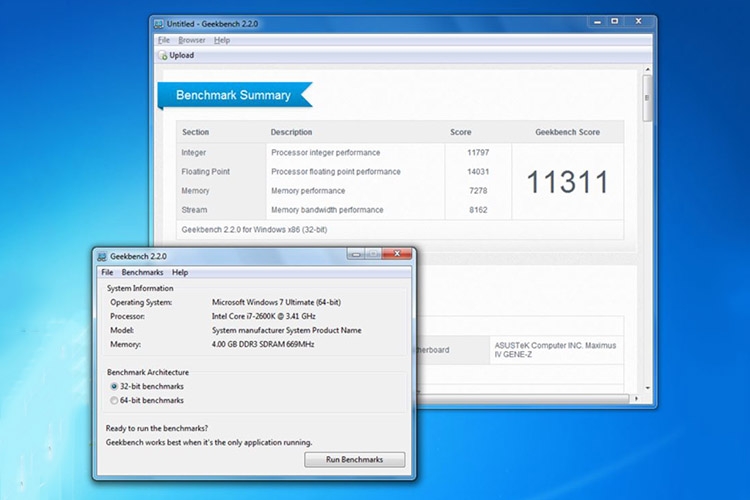Screen dimensions: 750x500
Task: Click the Benchmark Summary banner heading
Action: click(233, 95)
